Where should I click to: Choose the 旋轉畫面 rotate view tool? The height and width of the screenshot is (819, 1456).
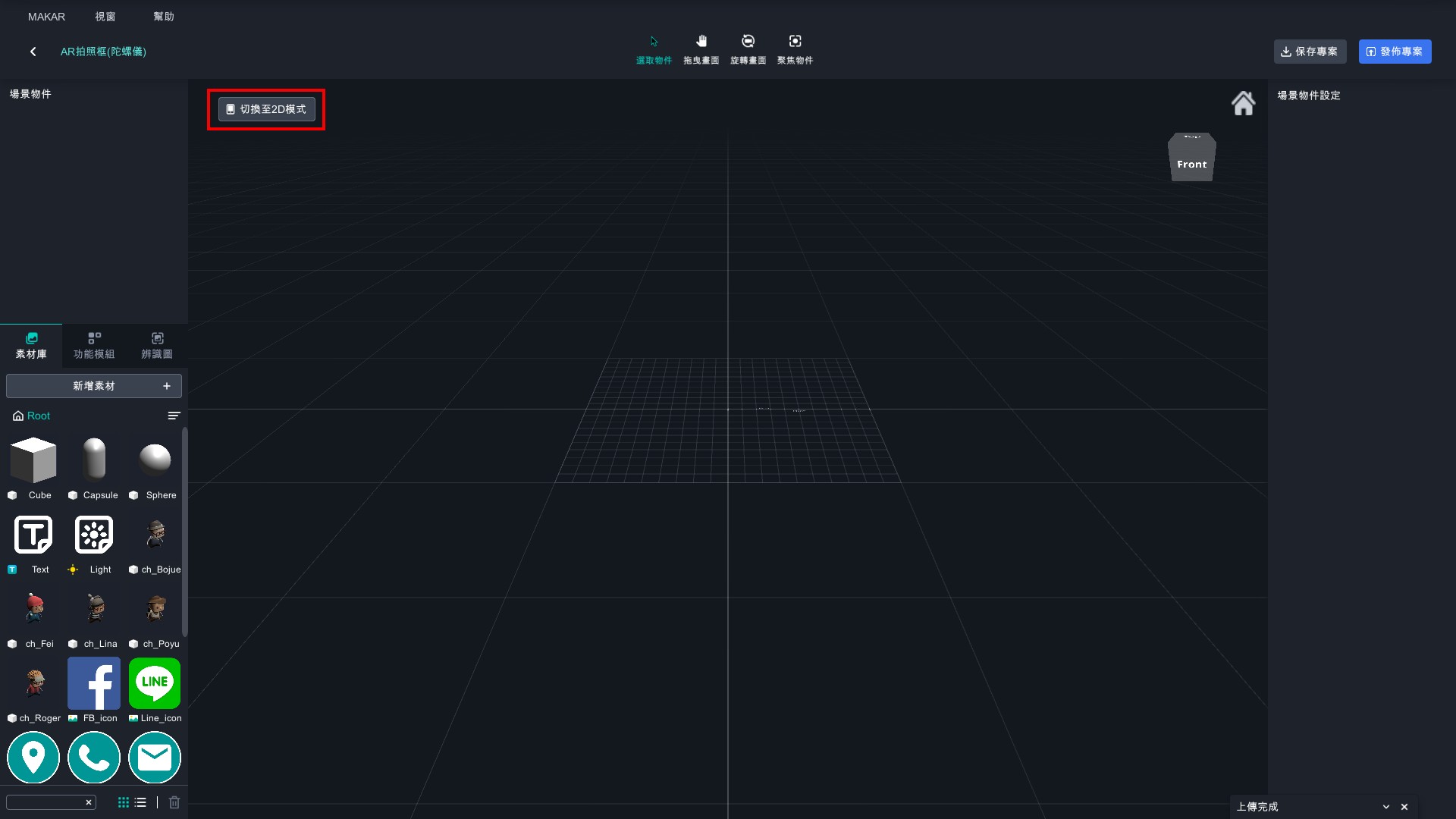[748, 49]
